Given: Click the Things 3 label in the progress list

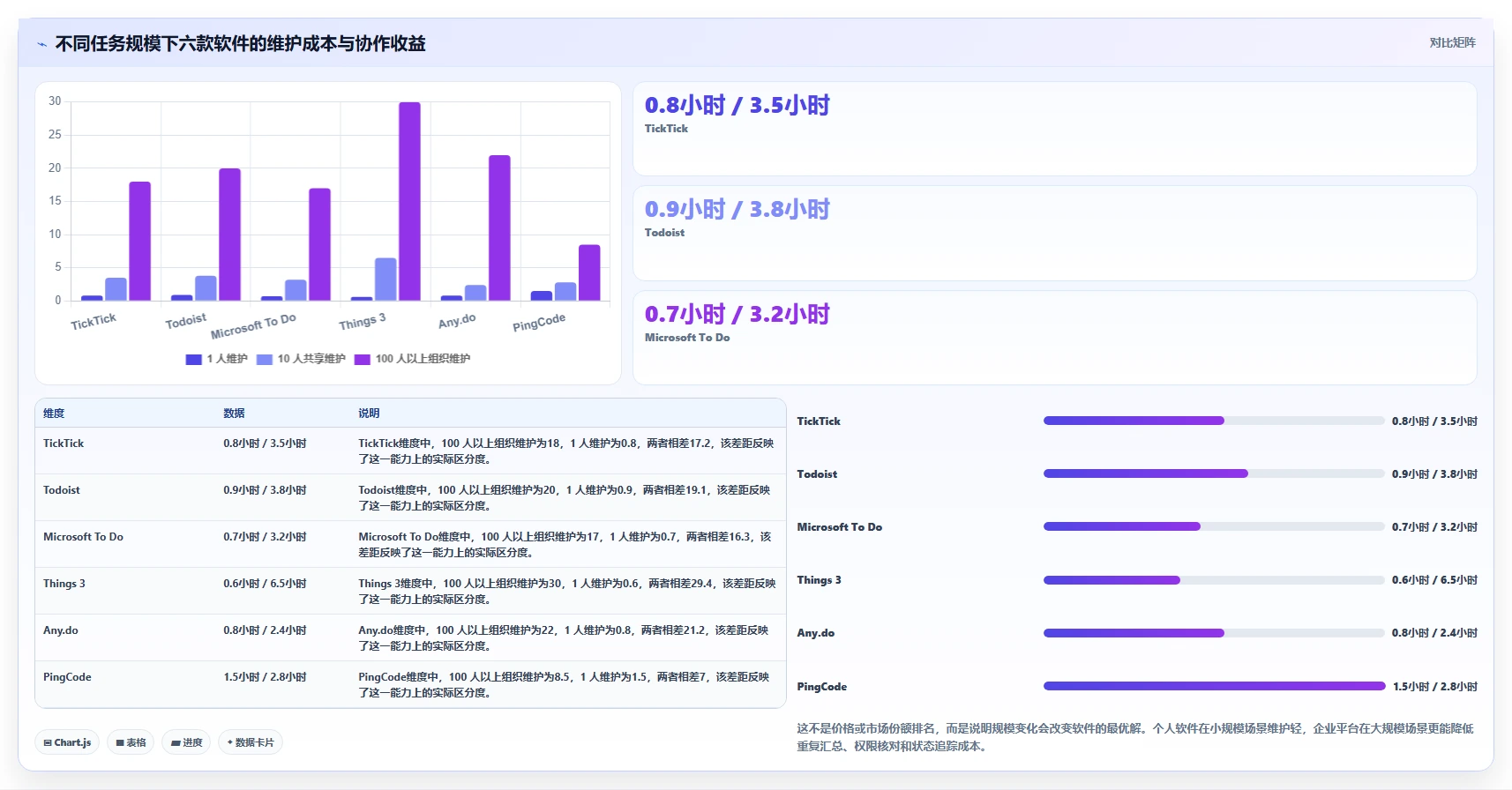Looking at the screenshot, I should click(819, 580).
